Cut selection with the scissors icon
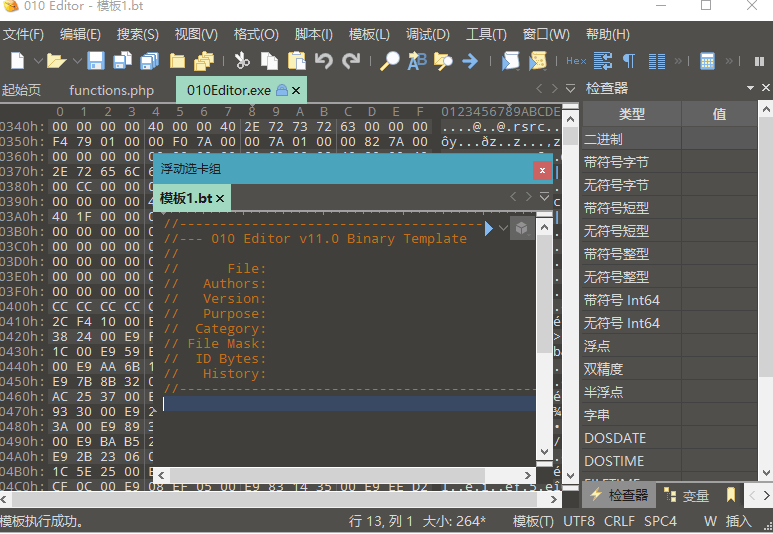Screen dimensions: 773x534 242,61
